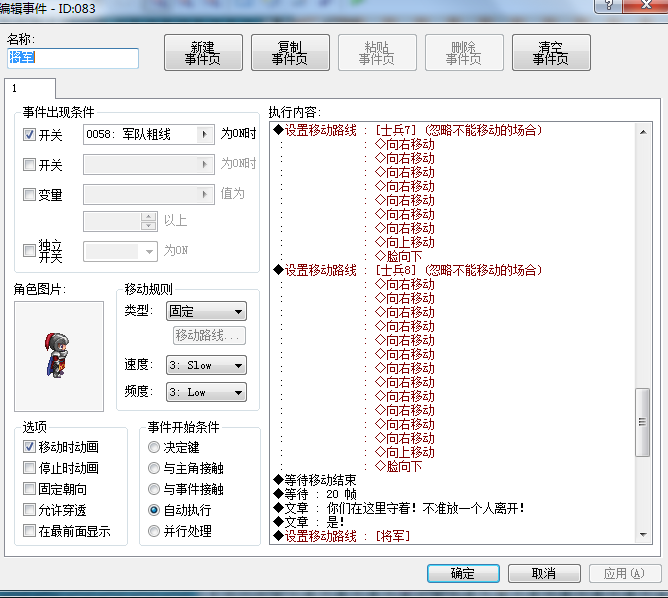Open the 频度 dropdown showing 3: Low
Viewport: 668px width, 598px height.
click(206, 392)
